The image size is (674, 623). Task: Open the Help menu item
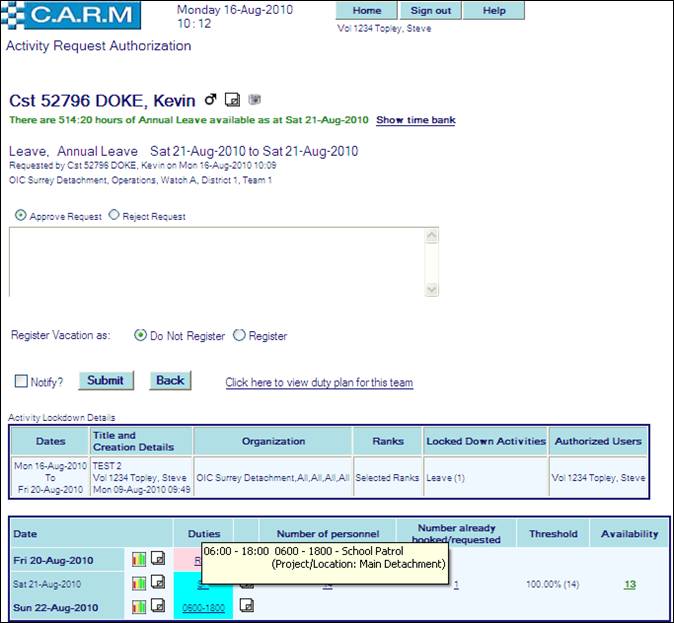494,11
